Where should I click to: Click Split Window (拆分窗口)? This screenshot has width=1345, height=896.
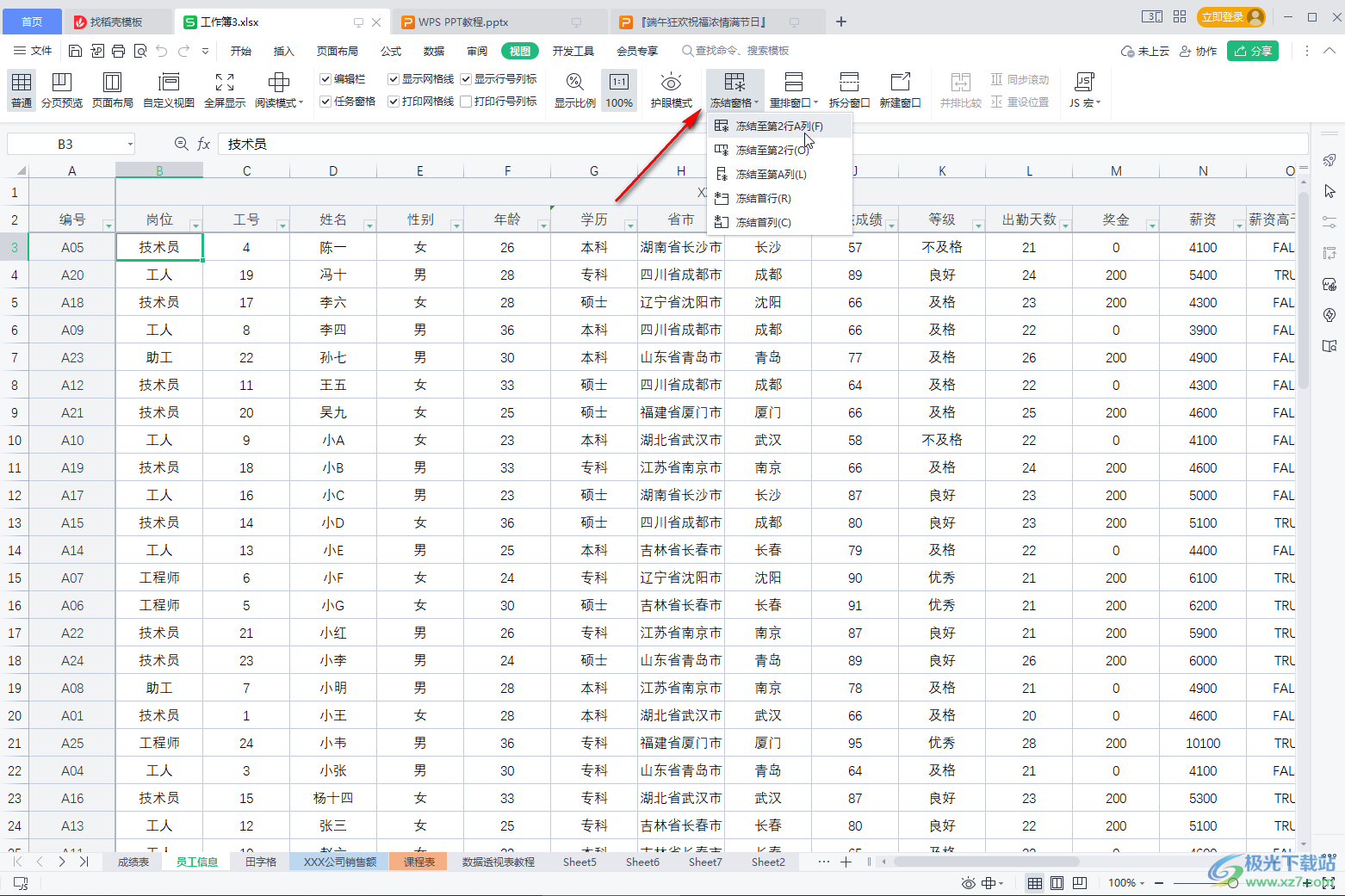tap(849, 90)
